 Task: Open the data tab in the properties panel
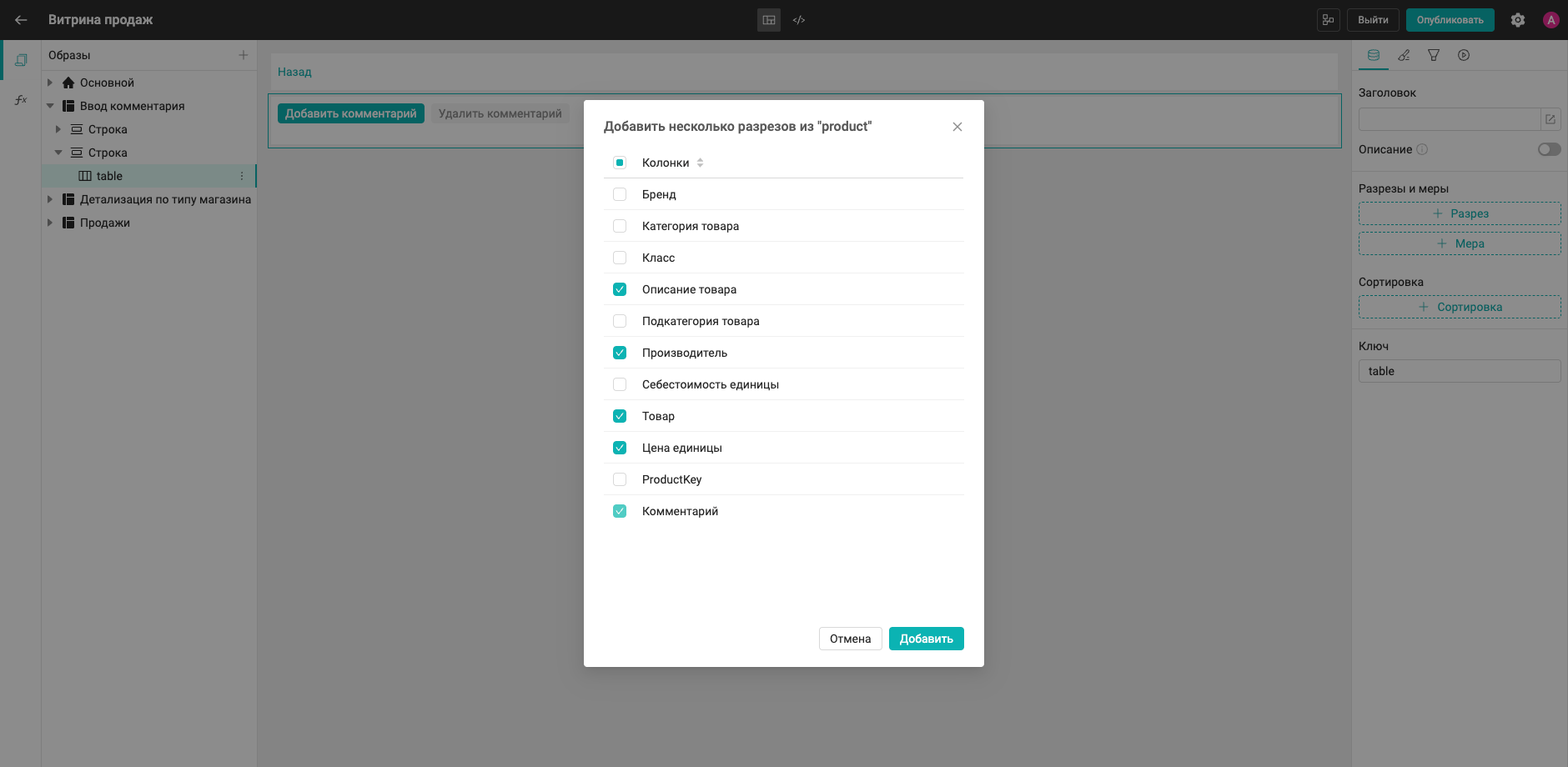[x=1374, y=55]
